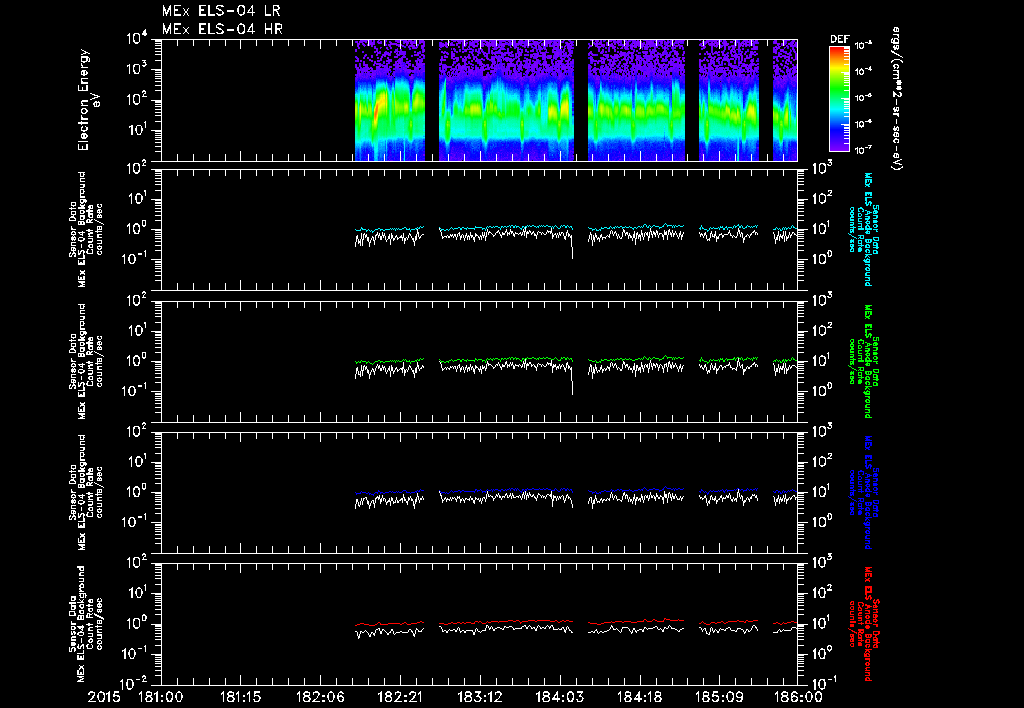Select the MEx ELS-04 LR title label
Screen dimensions: 1024x708
222,12
